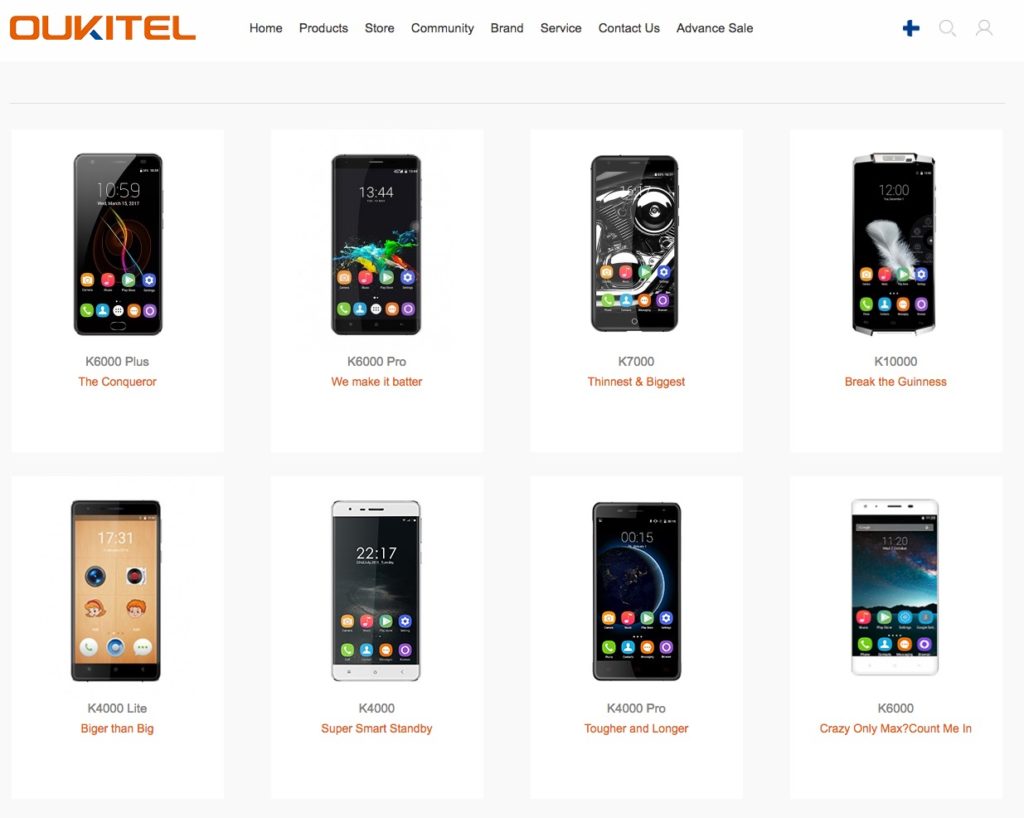
Task: Open the K4000 Lite phone image
Action: click(x=116, y=591)
